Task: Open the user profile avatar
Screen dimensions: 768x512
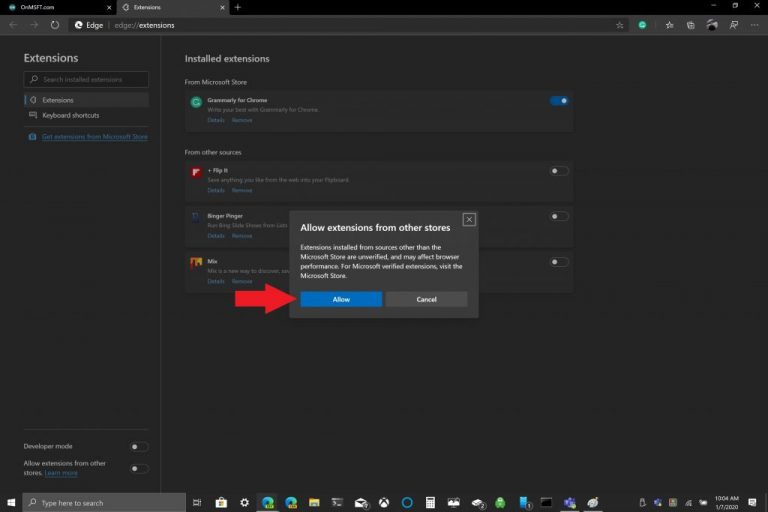Action: click(x=712, y=25)
